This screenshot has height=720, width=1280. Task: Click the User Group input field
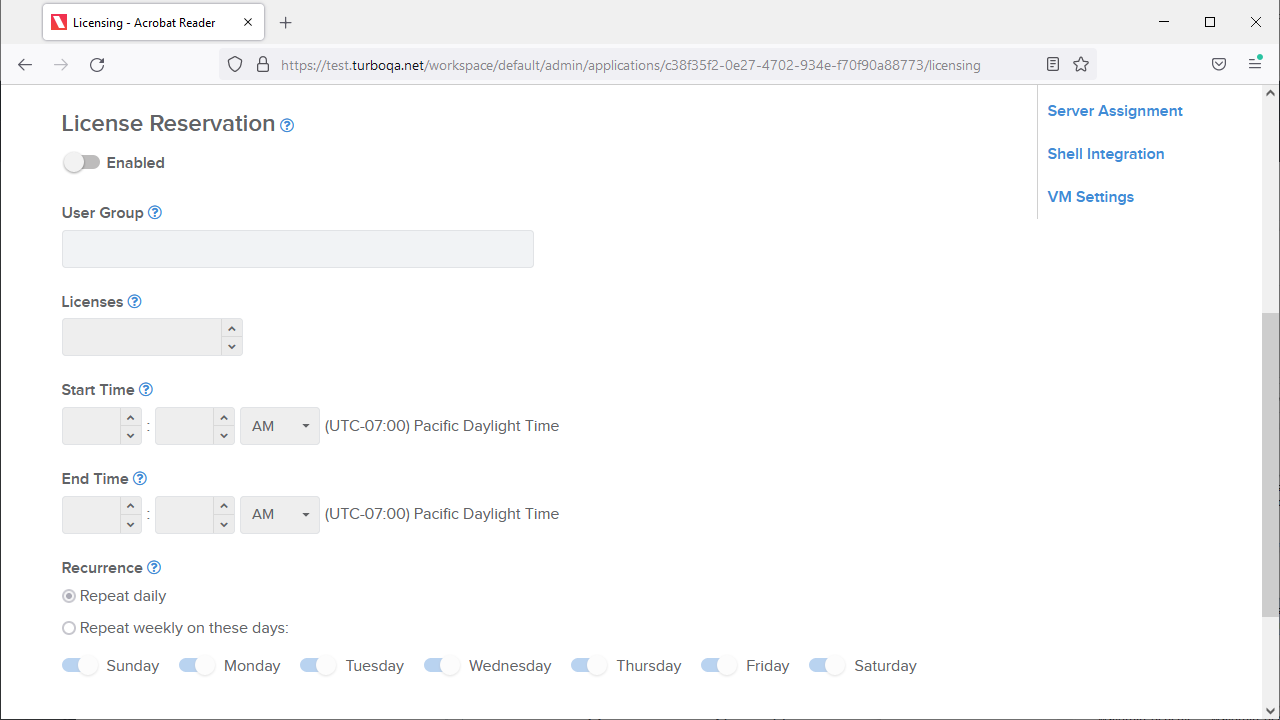[298, 249]
